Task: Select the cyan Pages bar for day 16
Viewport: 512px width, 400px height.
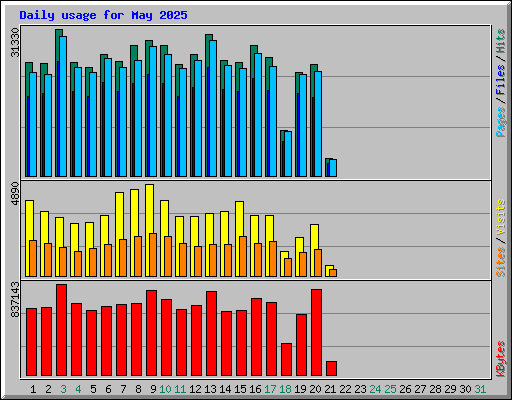Action: [258, 115]
